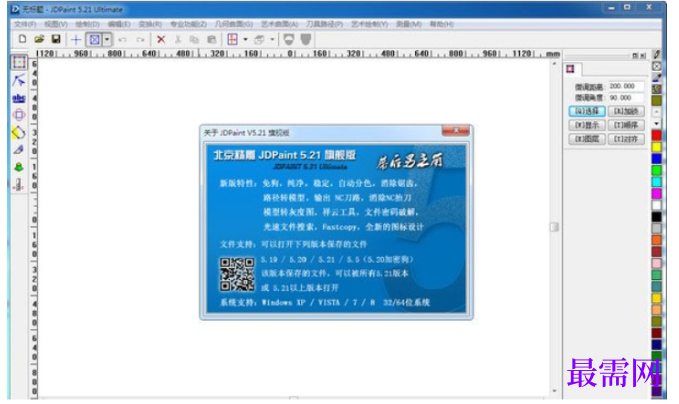Open the 绘制(D) menu
679x404 pixels.
[x=87, y=24]
